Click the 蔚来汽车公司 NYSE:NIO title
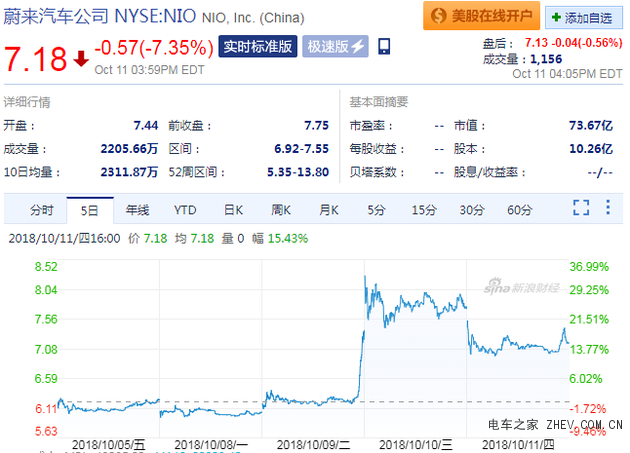This screenshot has width=630, height=453. click(100, 16)
